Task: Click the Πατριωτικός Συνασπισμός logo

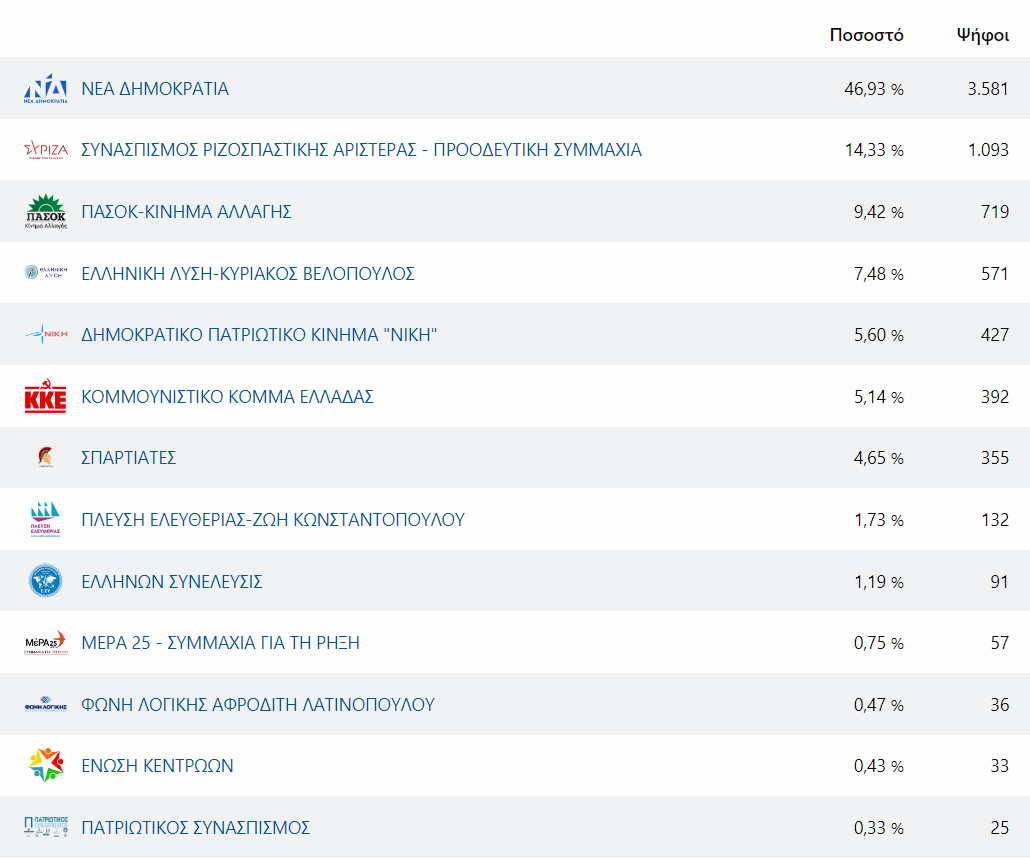Action: (x=45, y=827)
